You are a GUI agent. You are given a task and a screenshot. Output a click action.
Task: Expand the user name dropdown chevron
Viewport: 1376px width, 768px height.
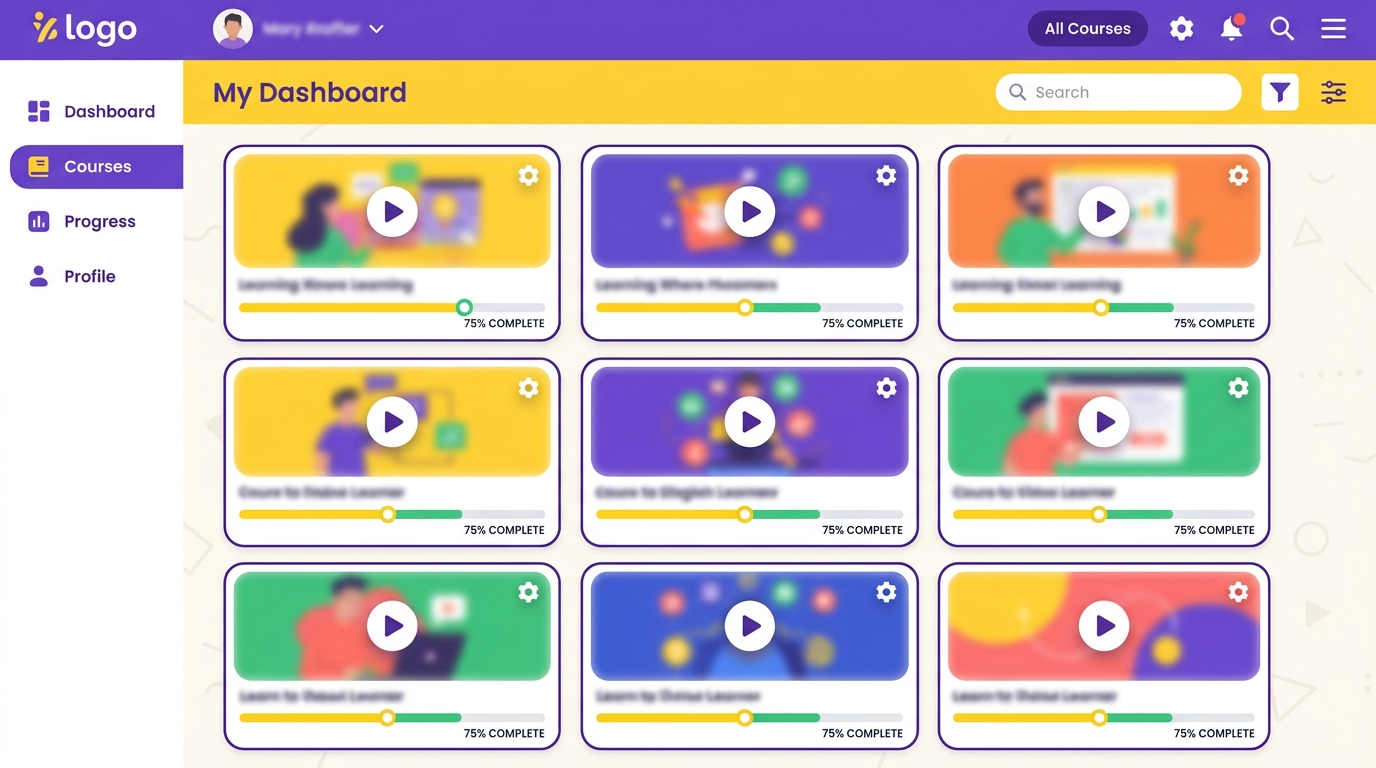pos(376,29)
